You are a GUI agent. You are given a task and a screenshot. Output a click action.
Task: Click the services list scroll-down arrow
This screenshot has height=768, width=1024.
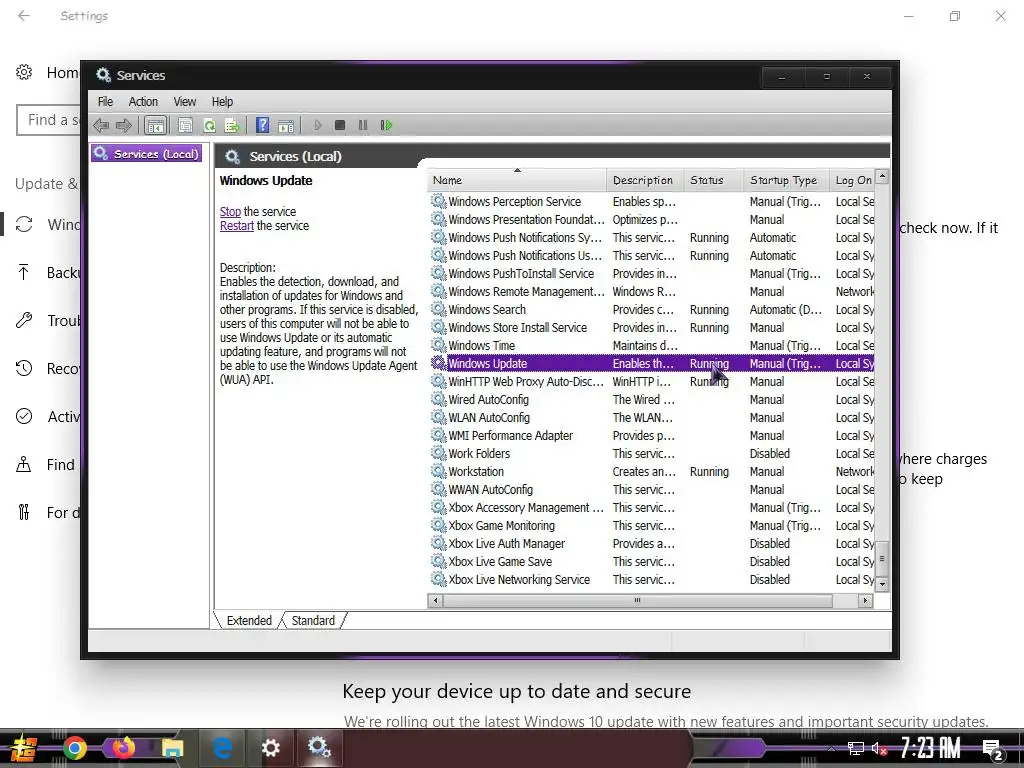coord(882,584)
